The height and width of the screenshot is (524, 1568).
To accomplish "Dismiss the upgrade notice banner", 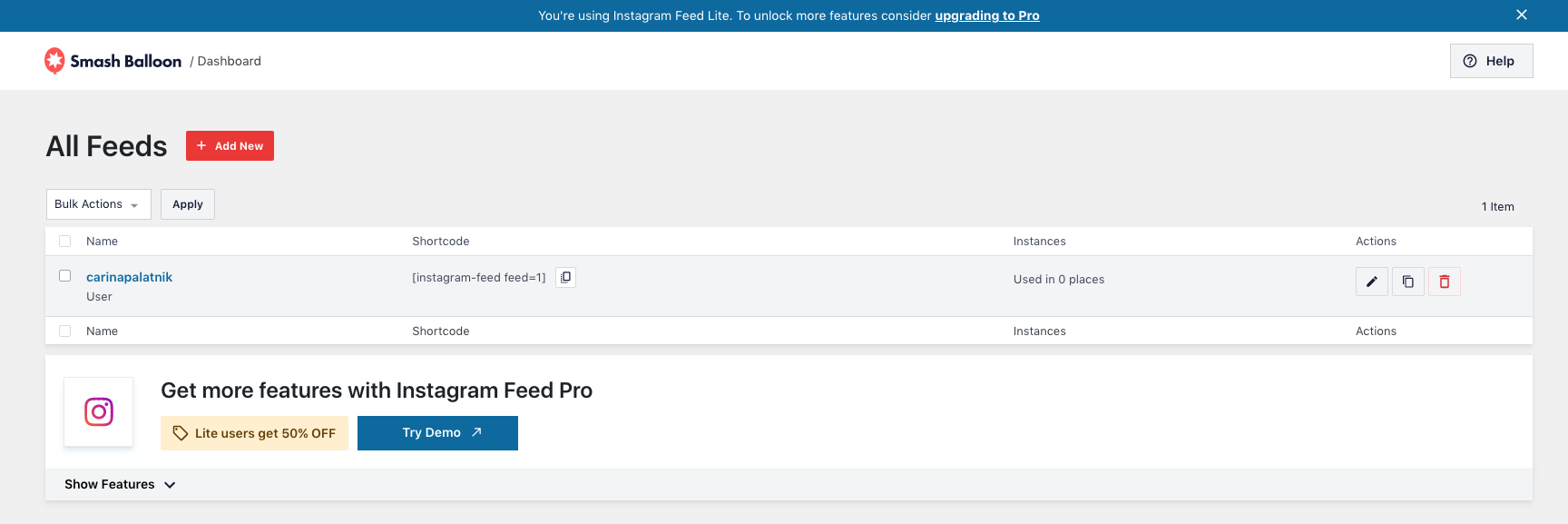I will [1522, 15].
